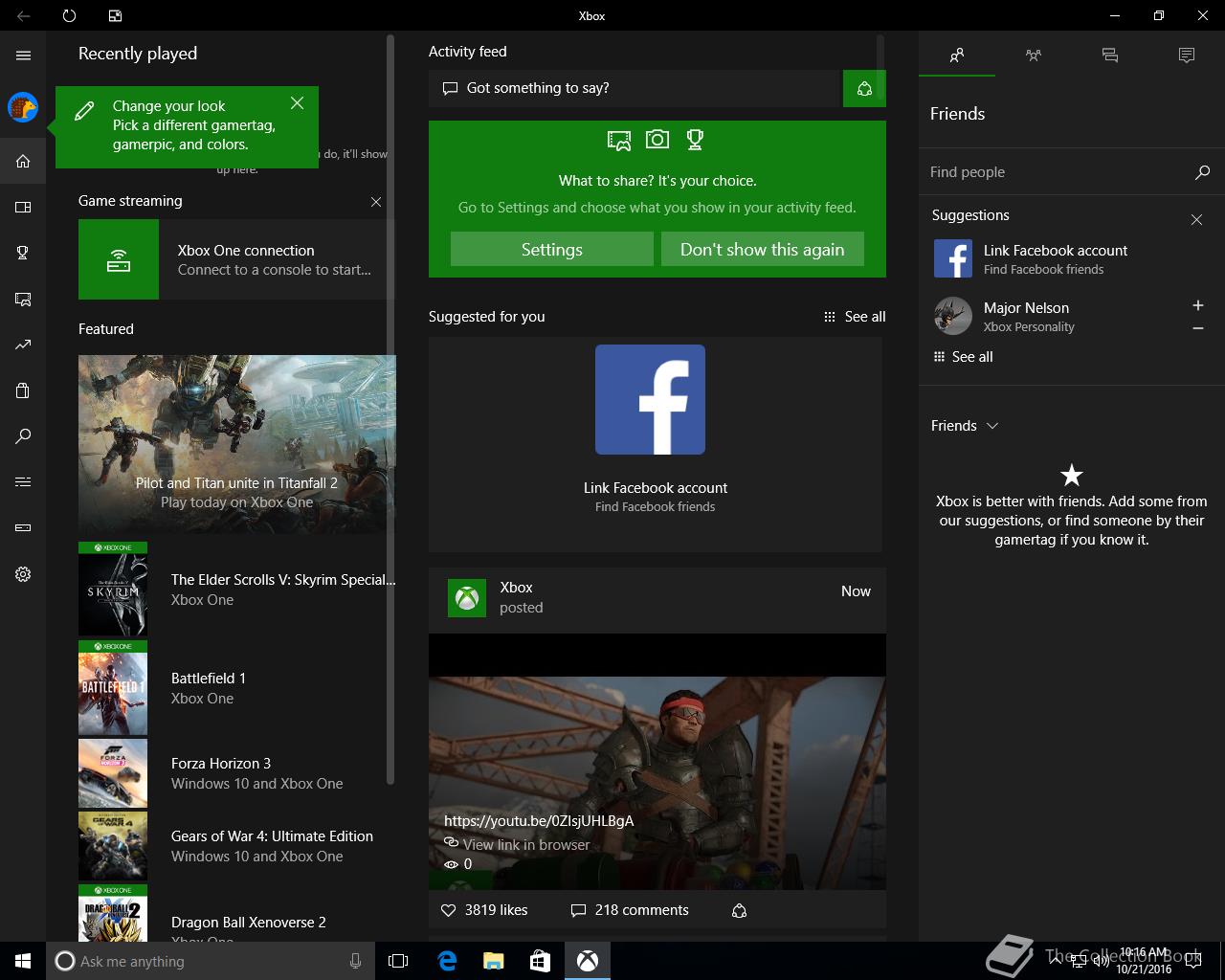
Task: Open Gears of War 4 game entry
Action: point(236,846)
